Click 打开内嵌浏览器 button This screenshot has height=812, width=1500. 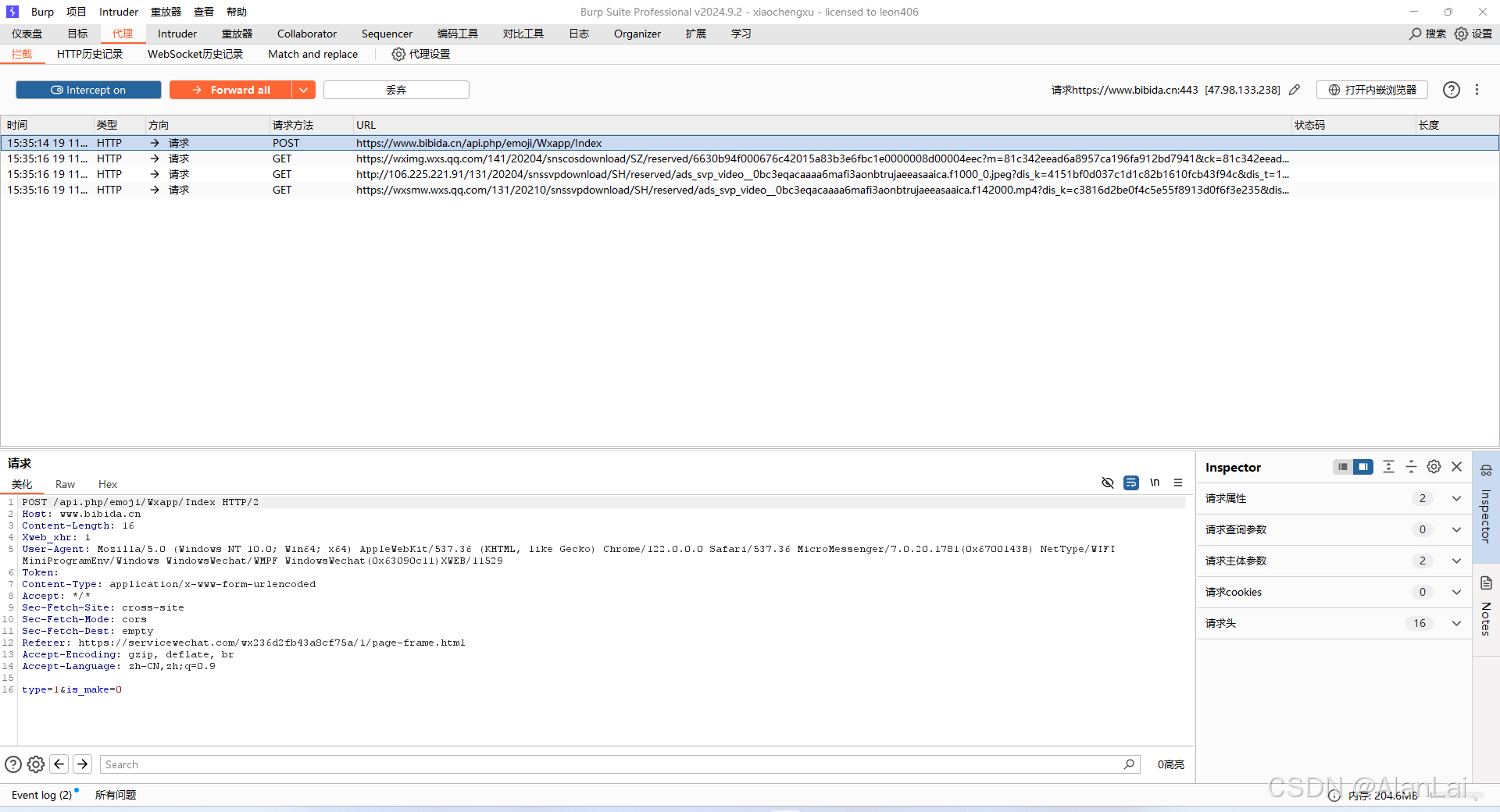(1372, 90)
